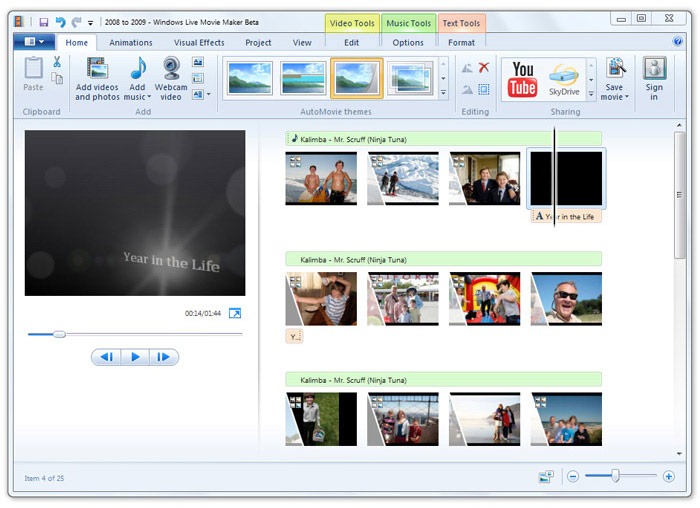Switch to the Home tab
This screenshot has height=508, width=700.
(76, 42)
